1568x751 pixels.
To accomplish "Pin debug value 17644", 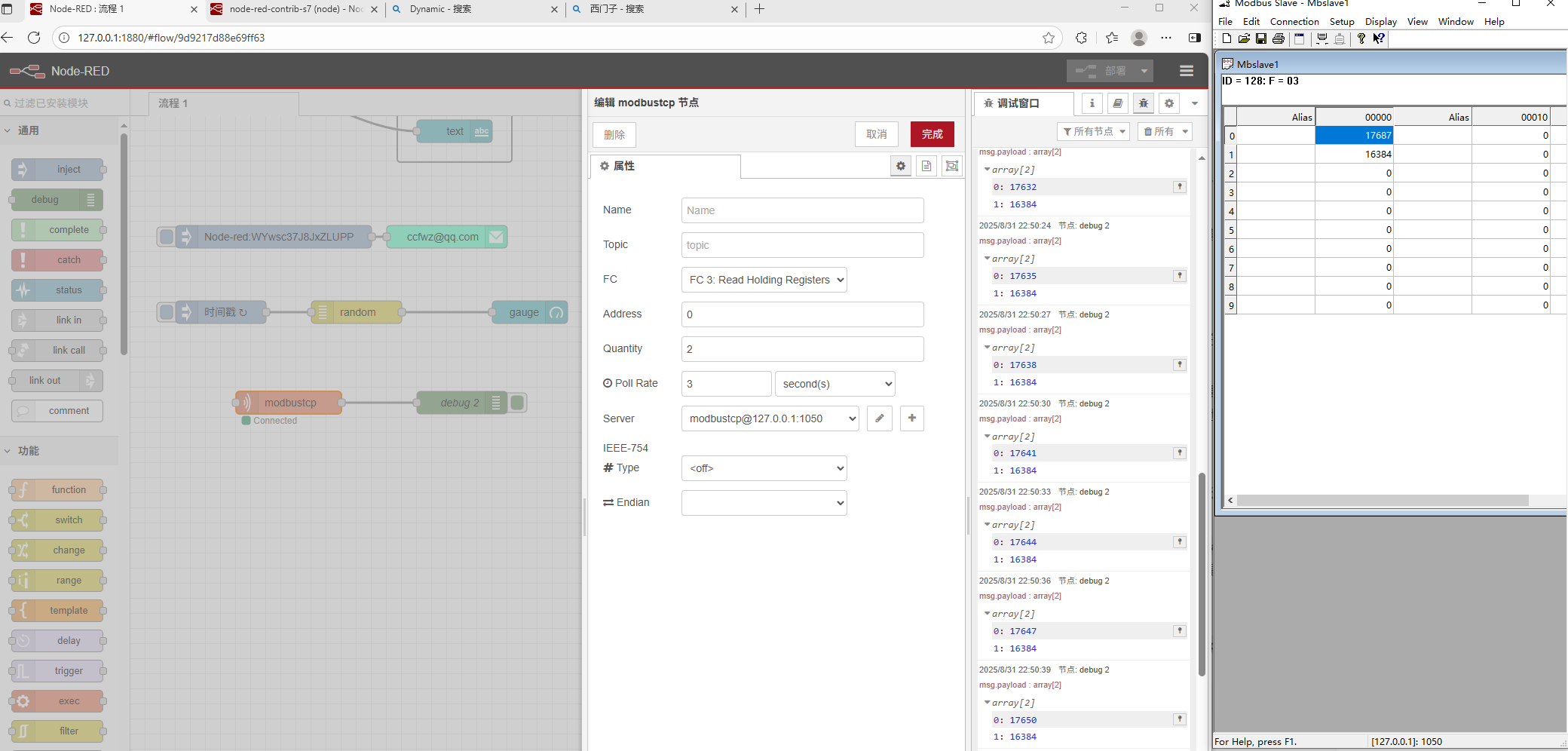I will (x=1180, y=542).
